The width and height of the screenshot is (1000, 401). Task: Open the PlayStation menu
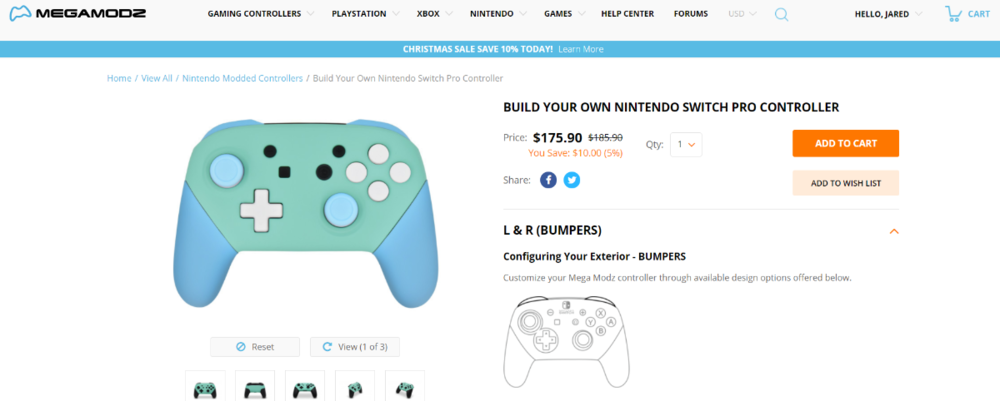pos(366,14)
